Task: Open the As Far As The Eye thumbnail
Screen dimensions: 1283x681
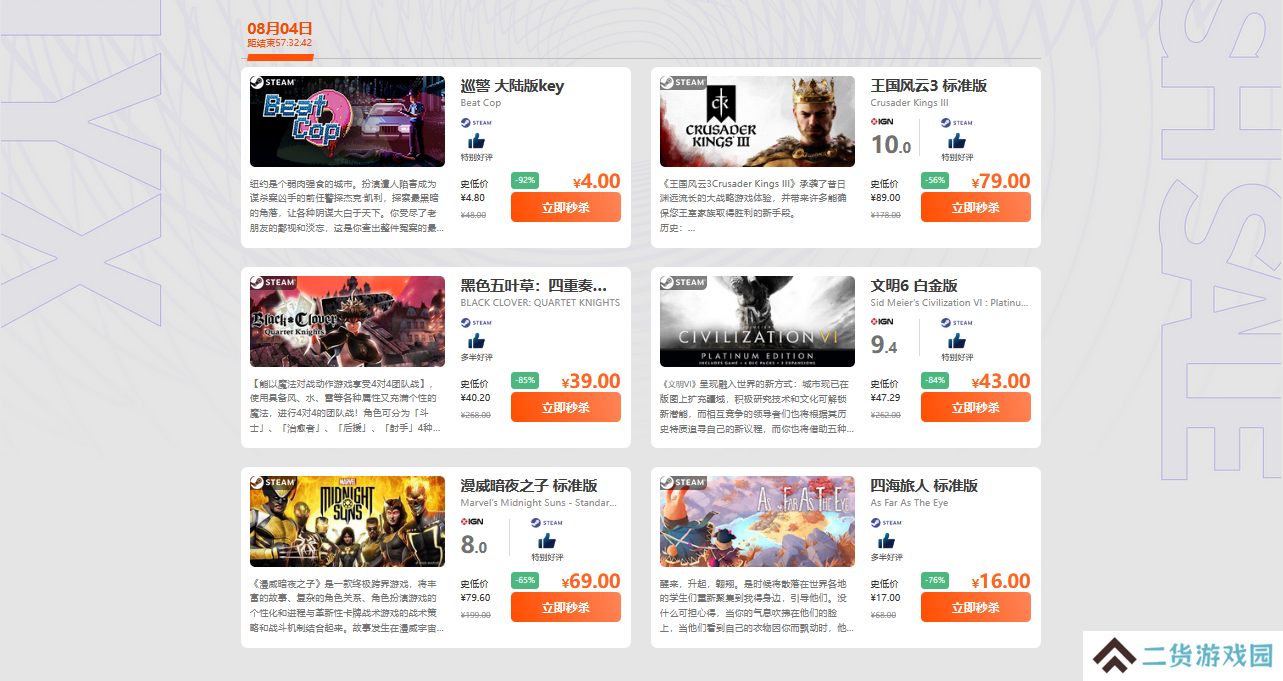Action: [757, 521]
